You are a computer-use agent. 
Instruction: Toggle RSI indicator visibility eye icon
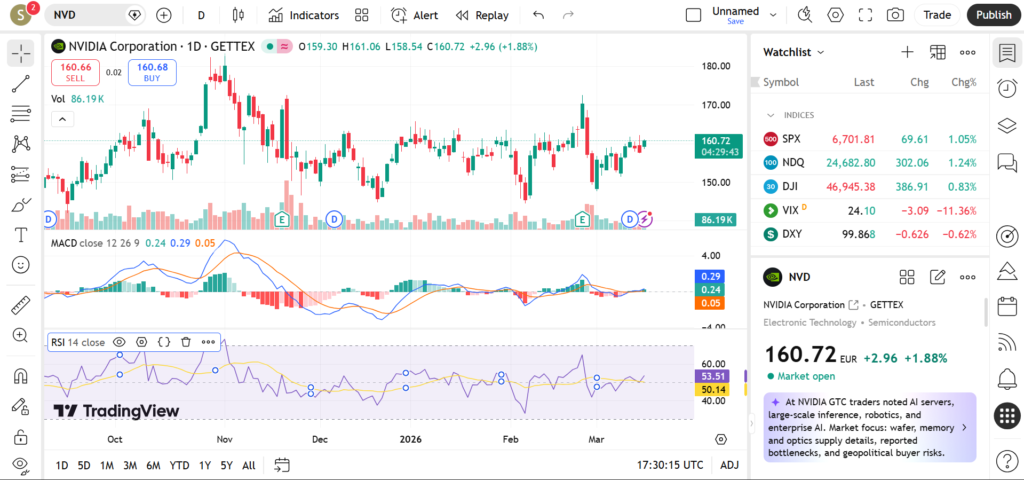click(x=120, y=342)
